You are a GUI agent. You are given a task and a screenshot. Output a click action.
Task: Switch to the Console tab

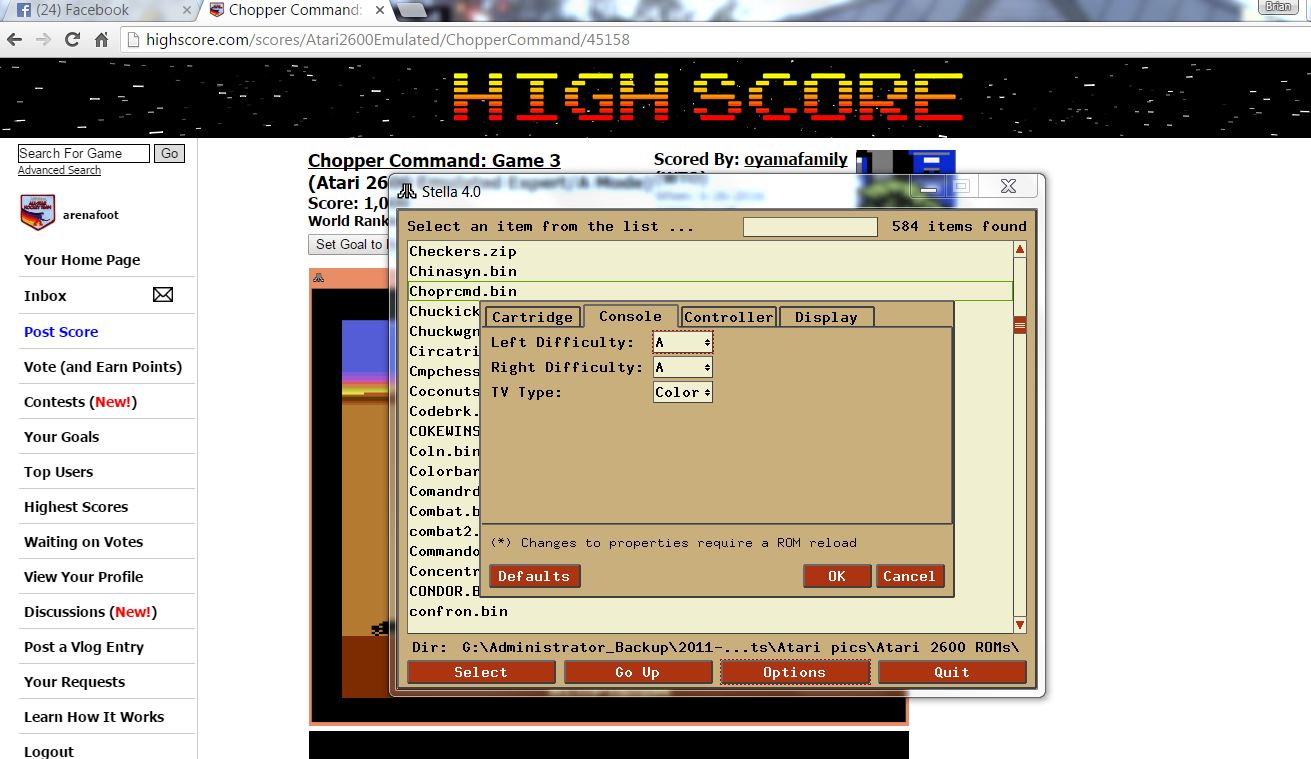[630, 316]
